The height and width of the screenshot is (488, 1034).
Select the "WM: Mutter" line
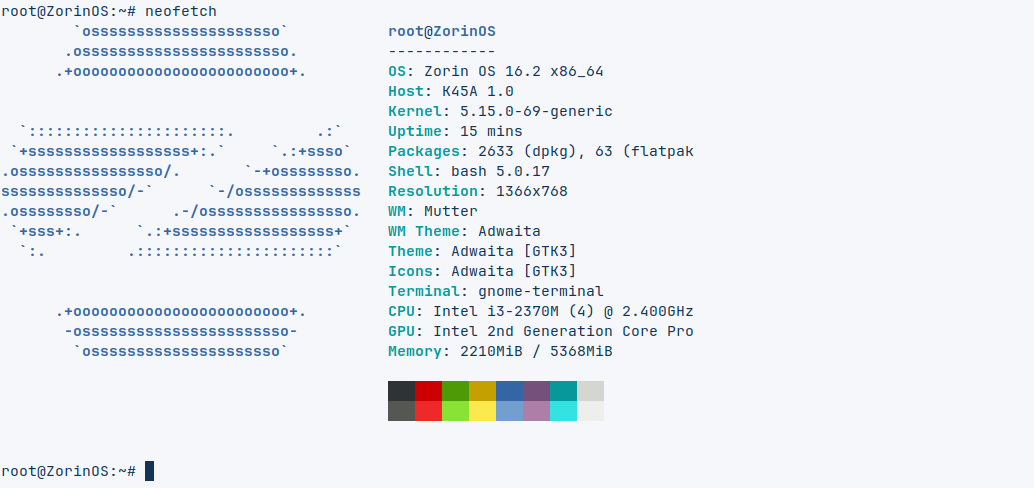(433, 212)
